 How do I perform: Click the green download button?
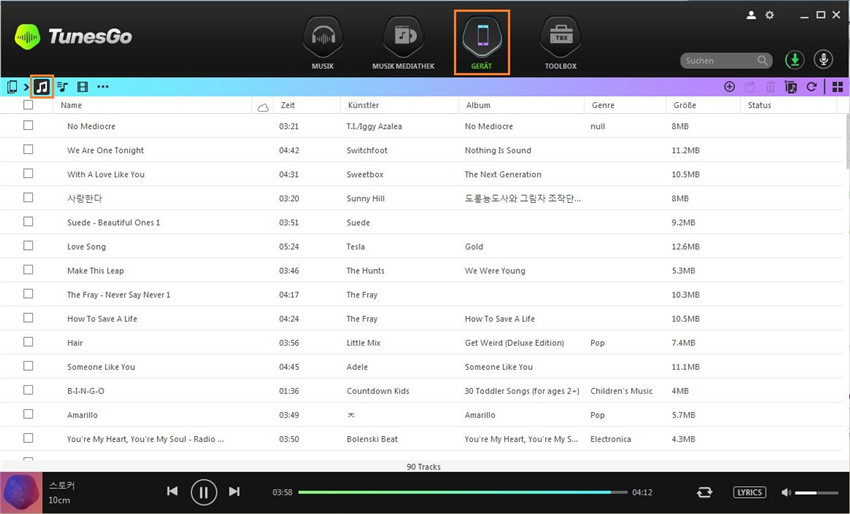click(794, 60)
